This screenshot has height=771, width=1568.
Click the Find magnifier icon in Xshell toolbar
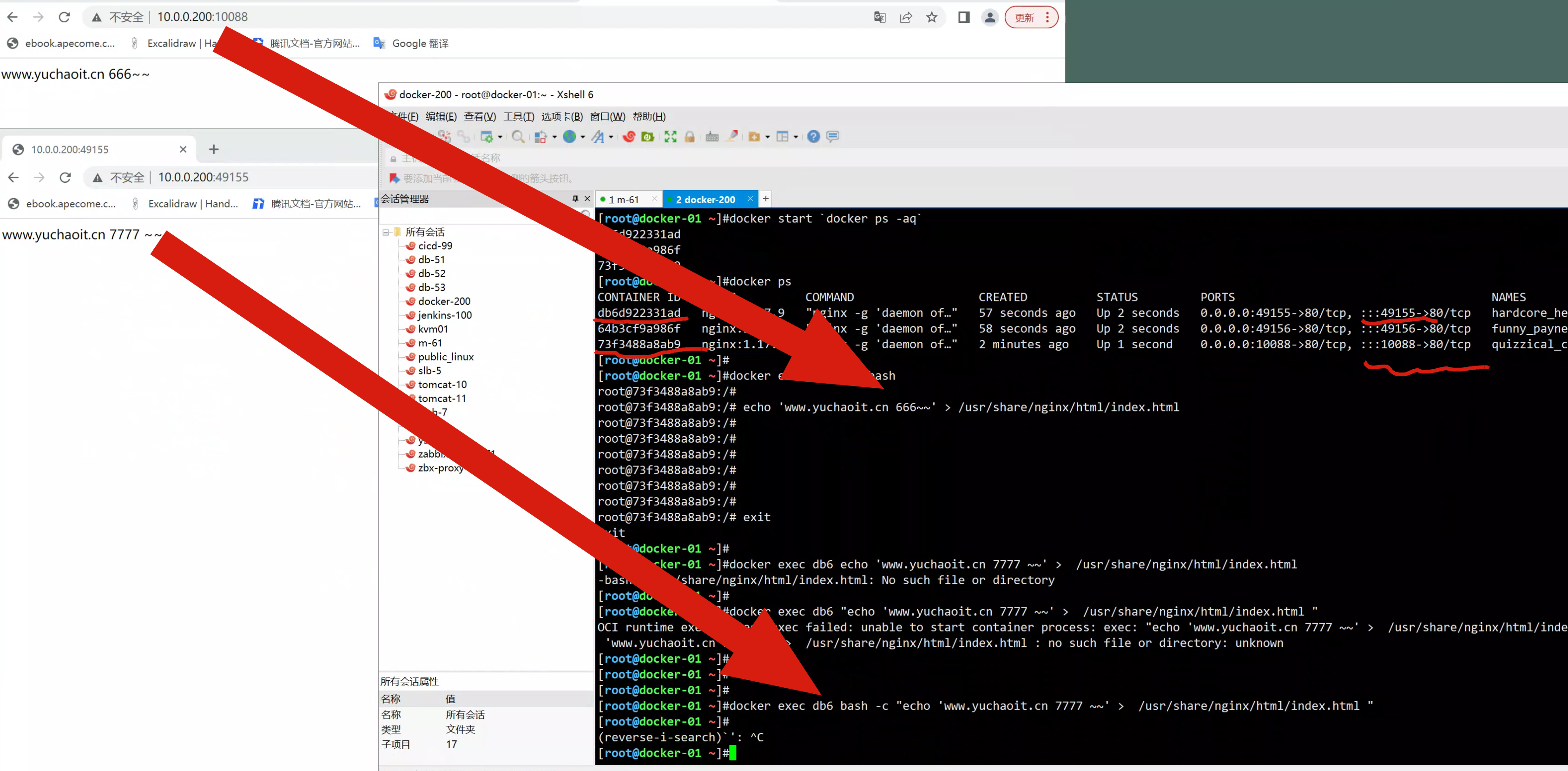(517, 136)
